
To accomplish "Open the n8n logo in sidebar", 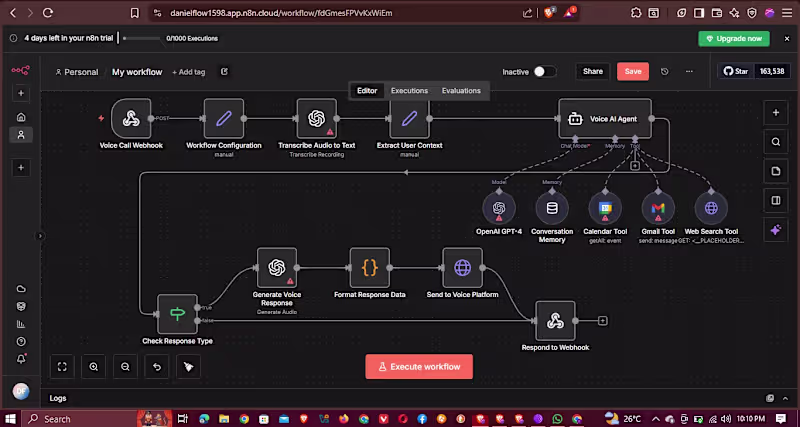I will pos(21,70).
